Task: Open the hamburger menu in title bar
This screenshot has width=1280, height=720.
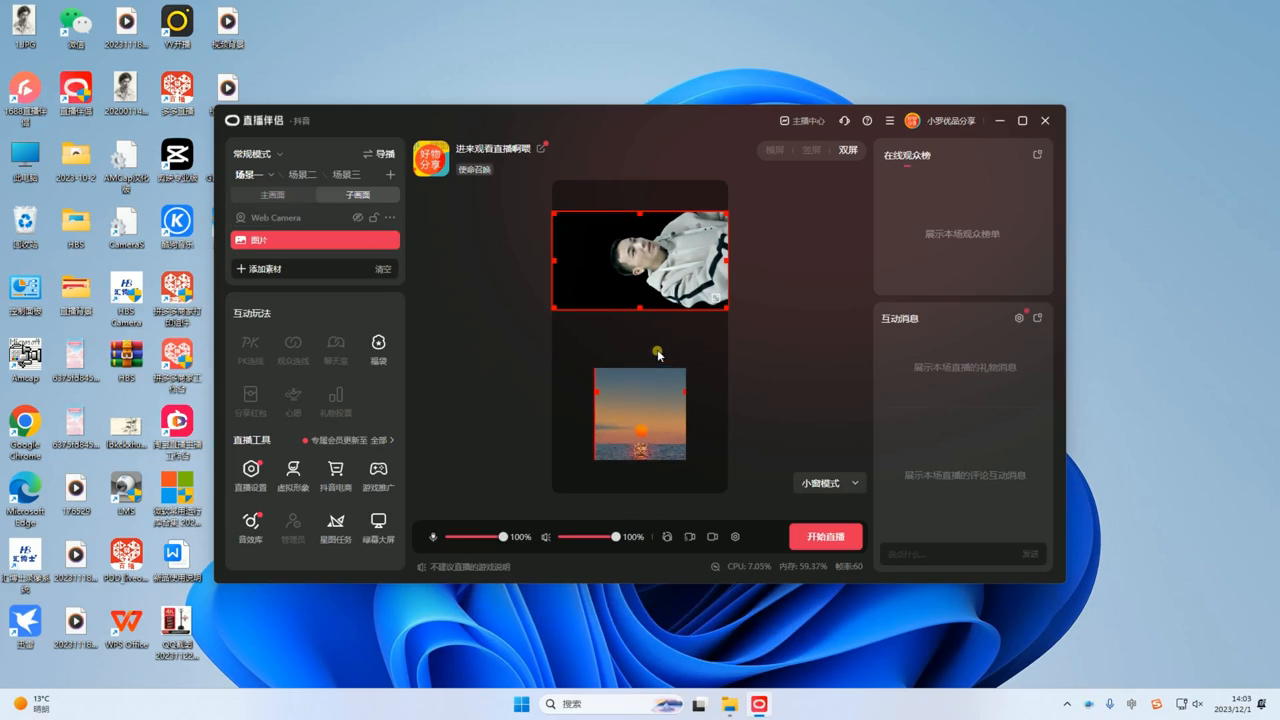Action: pyautogui.click(x=889, y=121)
